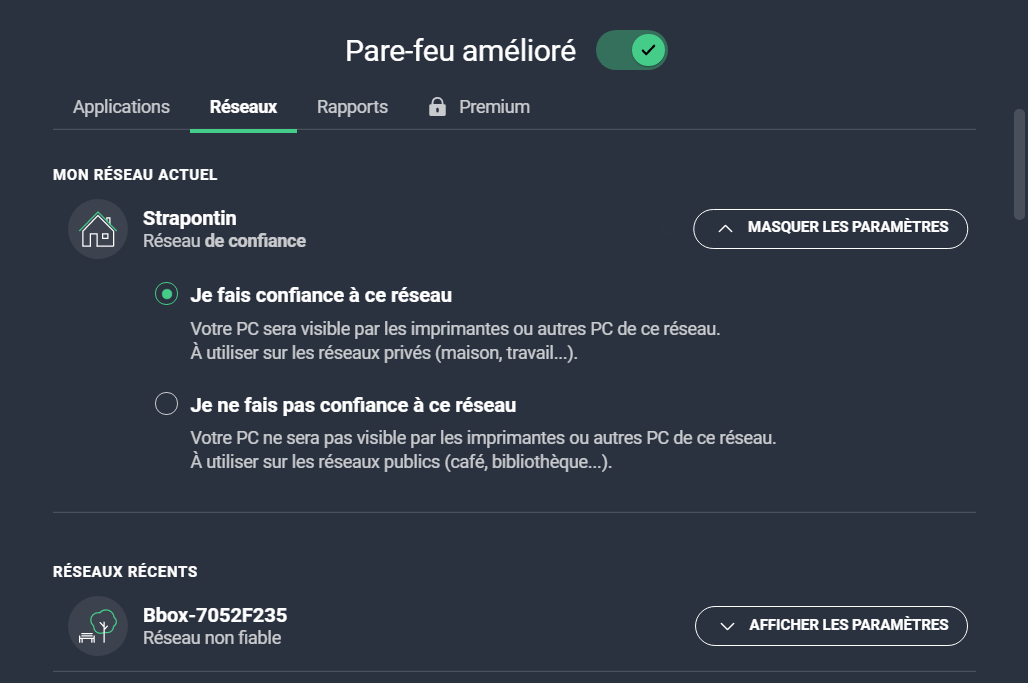
Task: Open the Applications tab
Action: [x=121, y=106]
